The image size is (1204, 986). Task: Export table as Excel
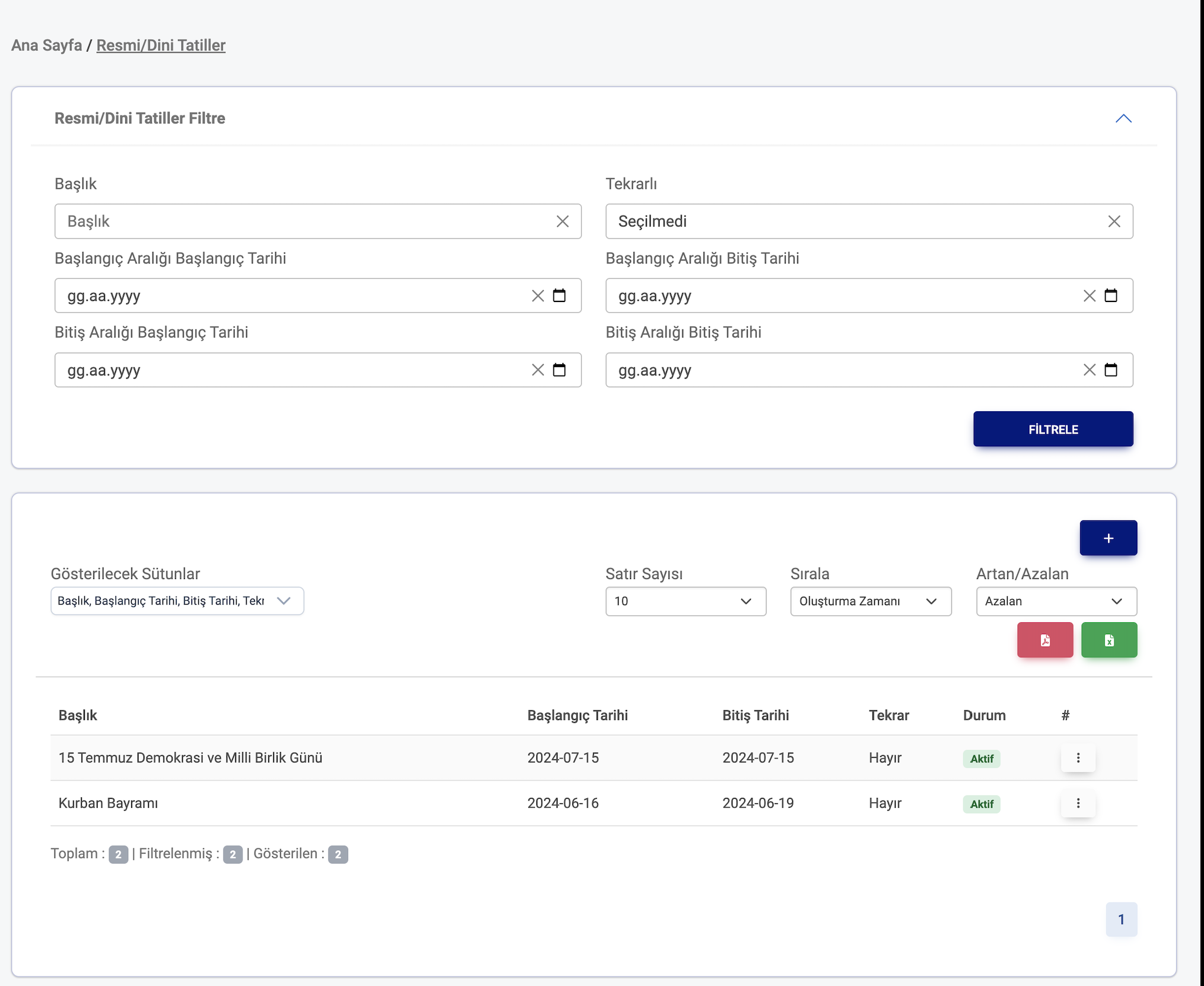tap(1109, 640)
